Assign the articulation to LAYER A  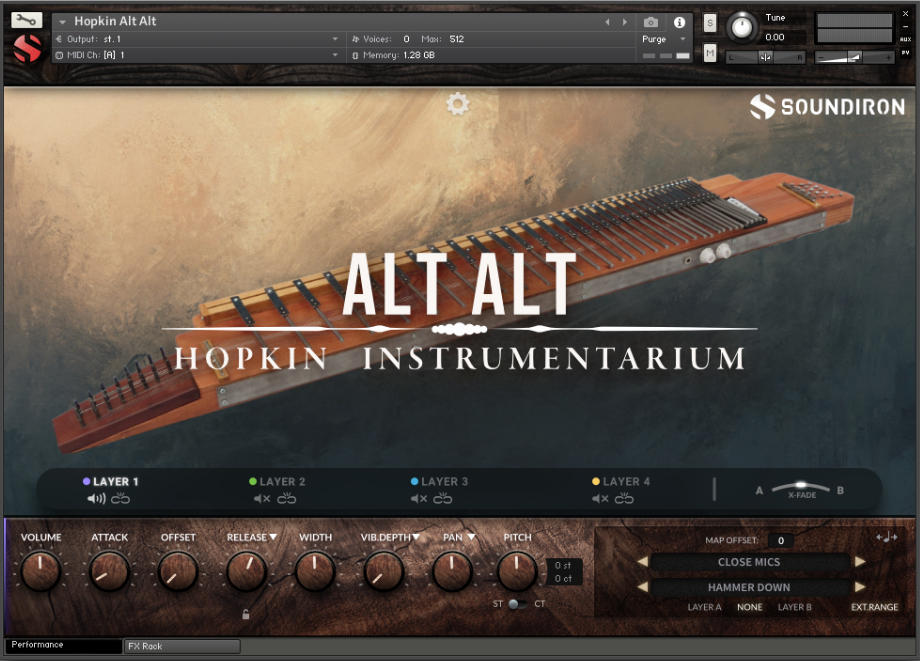coord(704,607)
